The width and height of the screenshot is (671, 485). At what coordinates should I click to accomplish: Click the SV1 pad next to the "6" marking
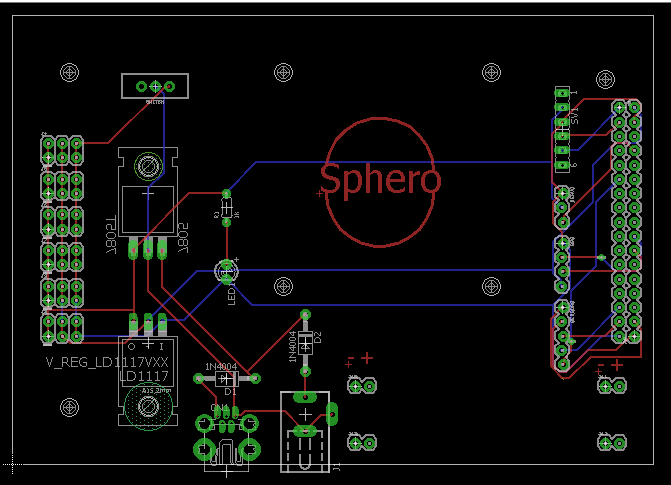562,165
